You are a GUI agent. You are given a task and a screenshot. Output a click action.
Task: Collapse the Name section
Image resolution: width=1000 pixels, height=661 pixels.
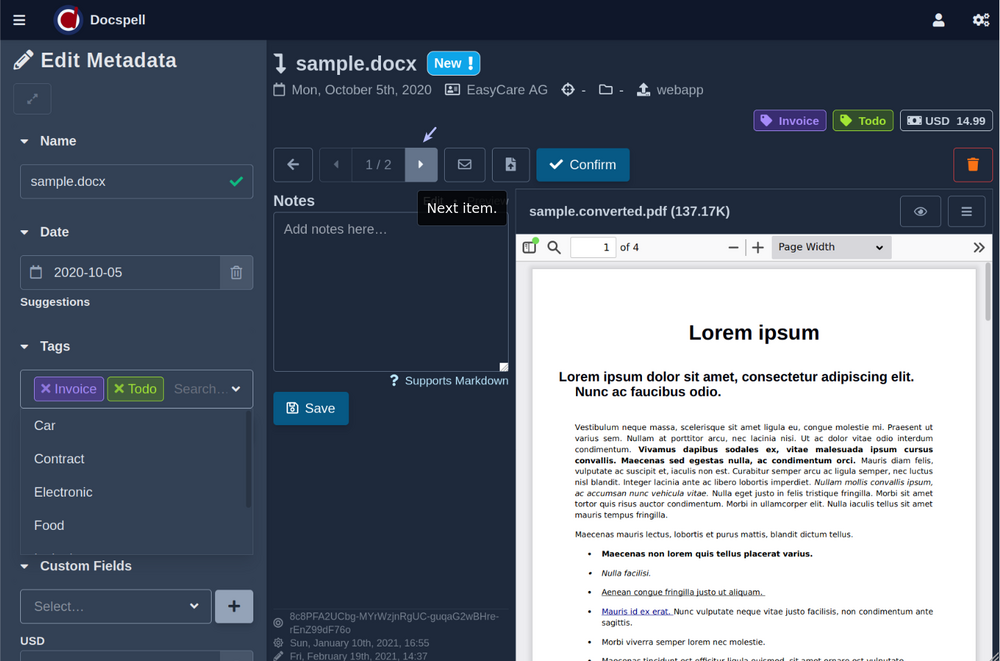pyautogui.click(x=25, y=142)
